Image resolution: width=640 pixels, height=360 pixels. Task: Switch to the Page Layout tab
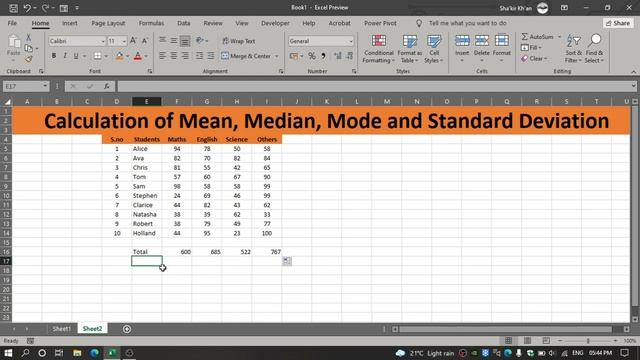pos(108,23)
